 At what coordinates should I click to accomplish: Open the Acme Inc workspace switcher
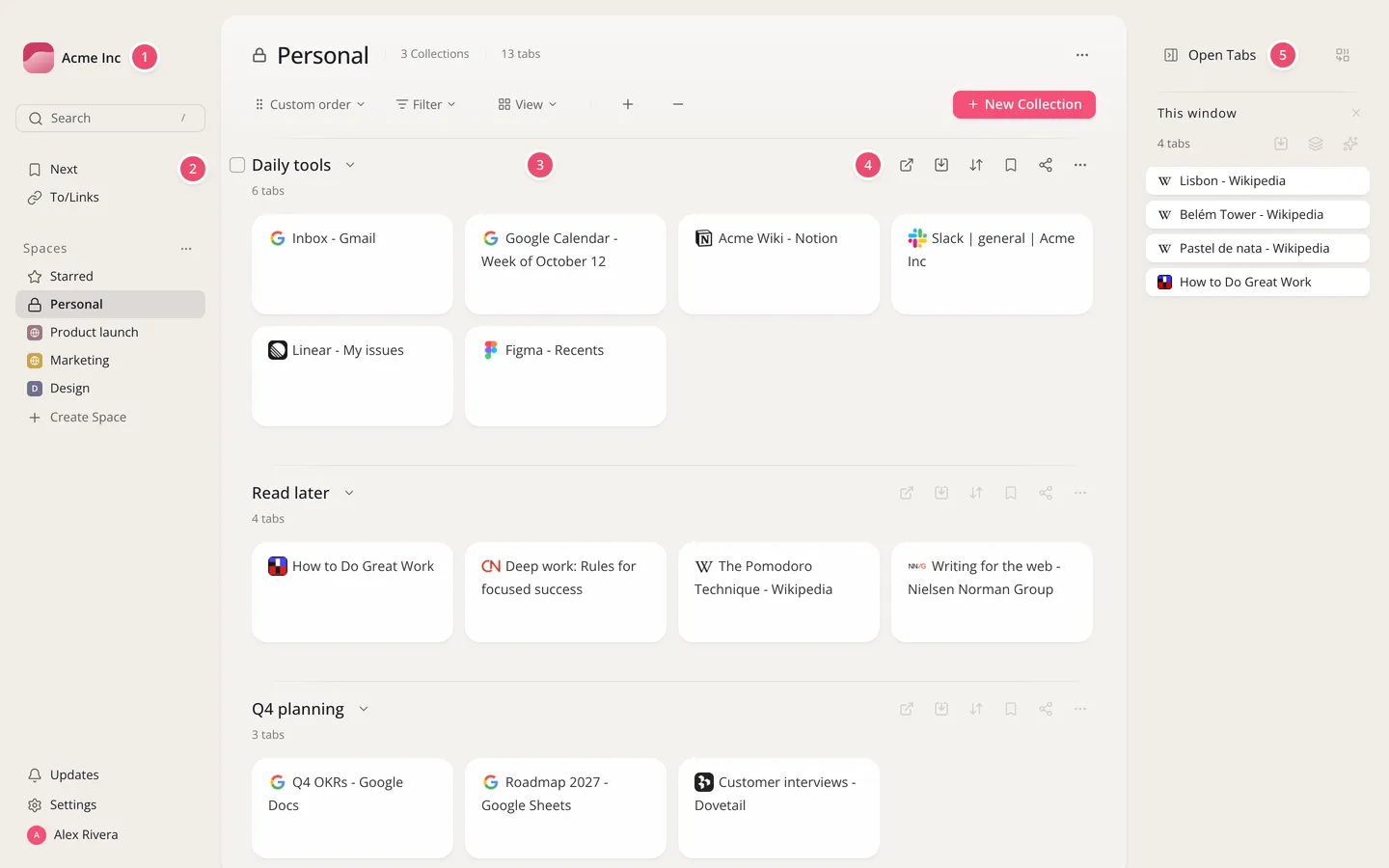(x=72, y=57)
